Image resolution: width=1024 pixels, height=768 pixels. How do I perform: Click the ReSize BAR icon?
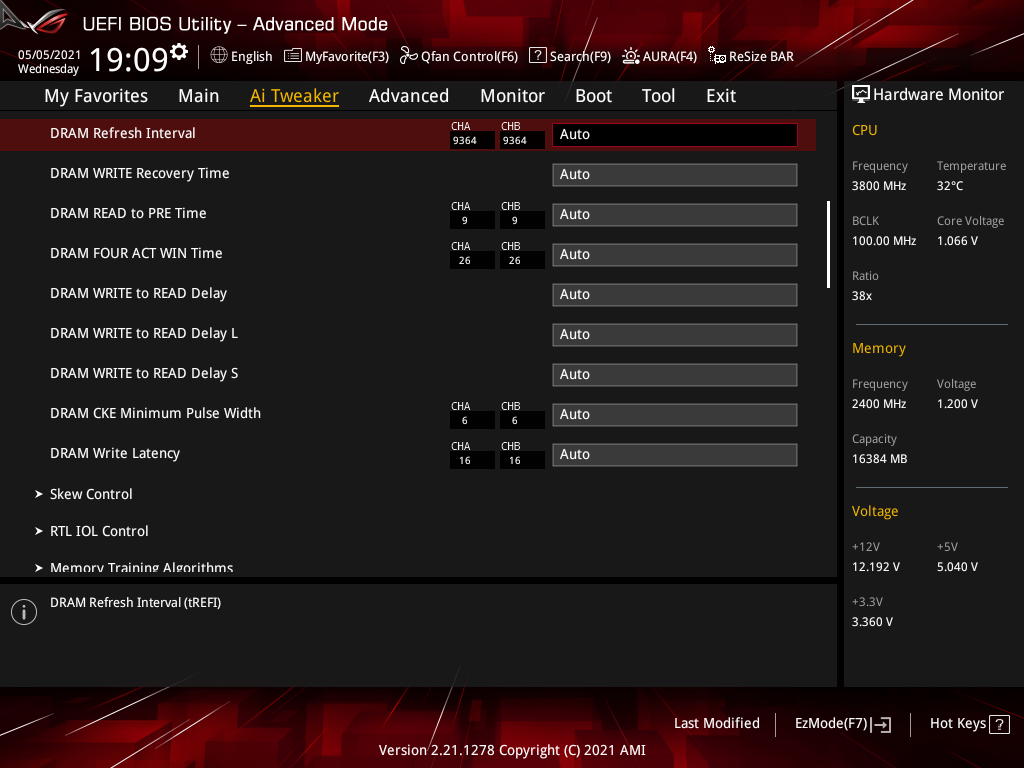(716, 56)
